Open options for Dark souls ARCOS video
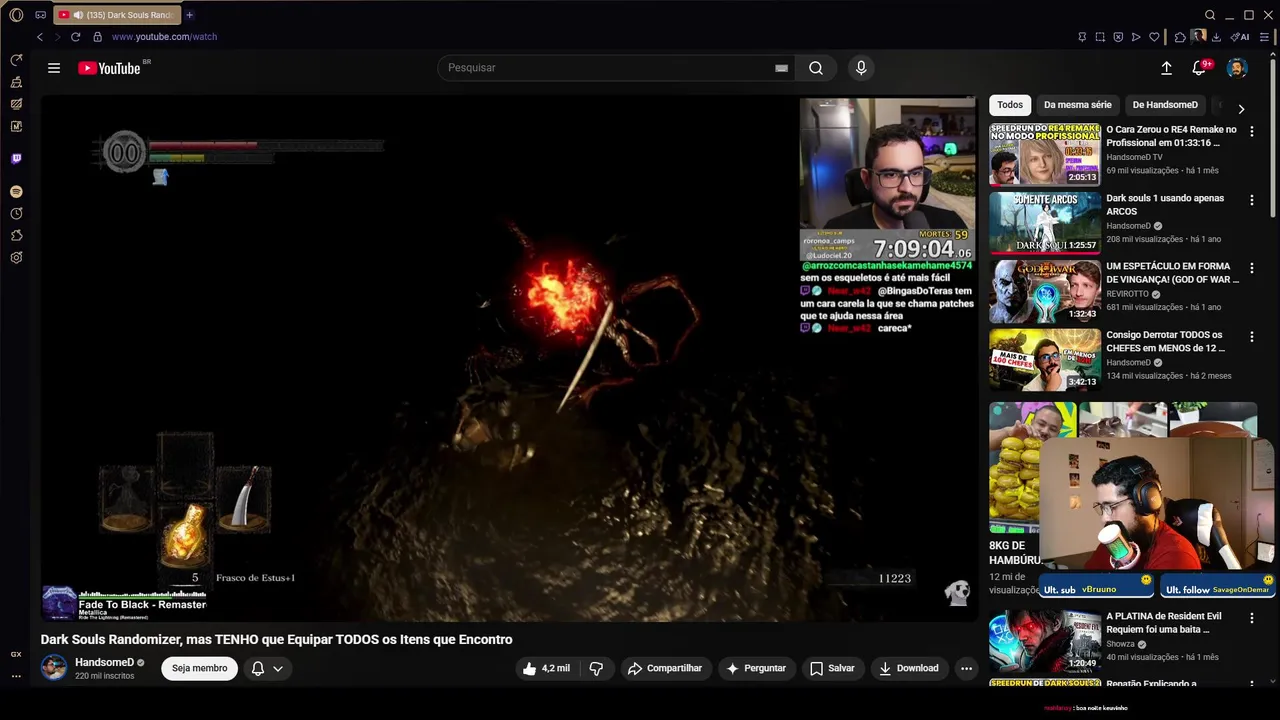 tap(1251, 200)
